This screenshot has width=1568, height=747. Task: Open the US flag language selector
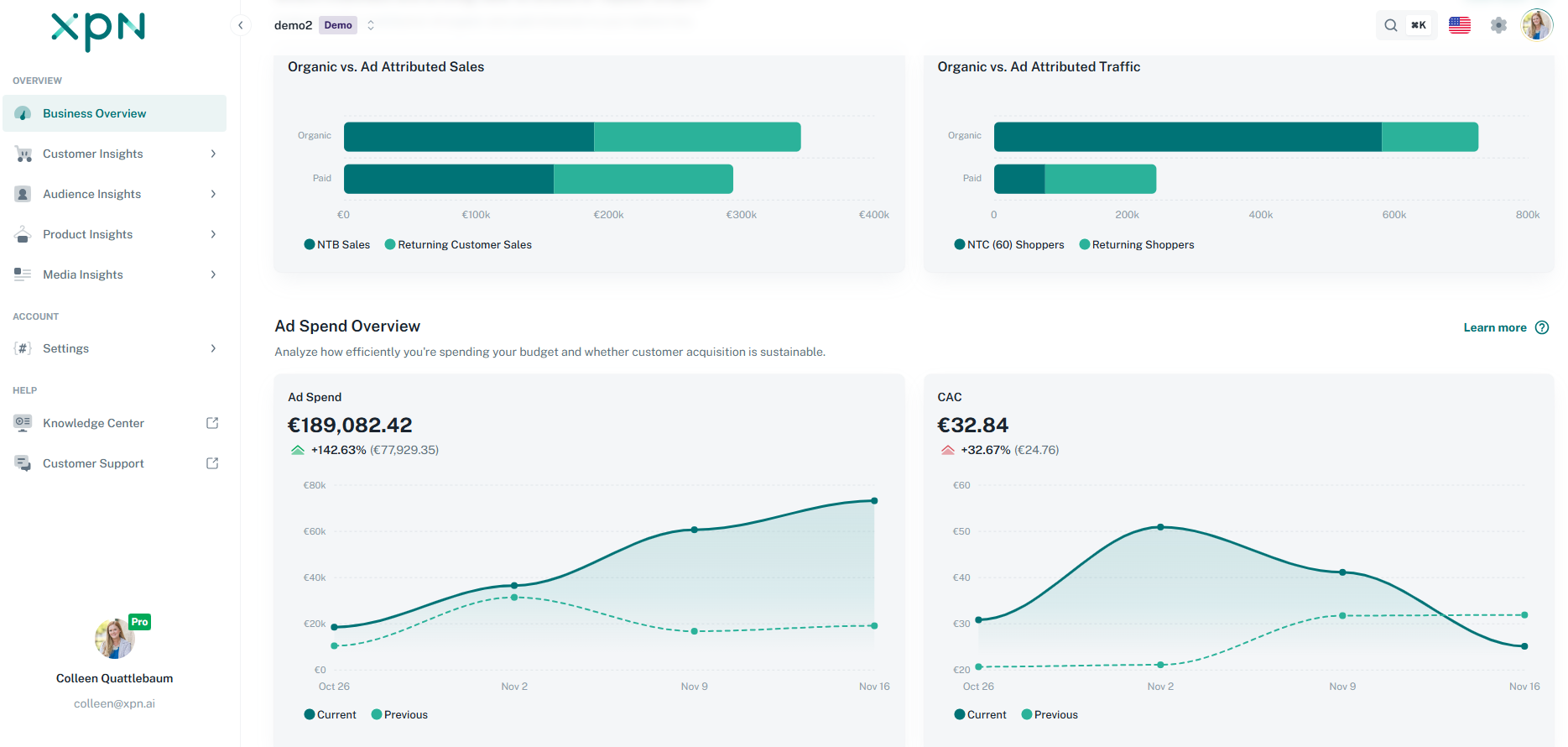click(x=1460, y=25)
